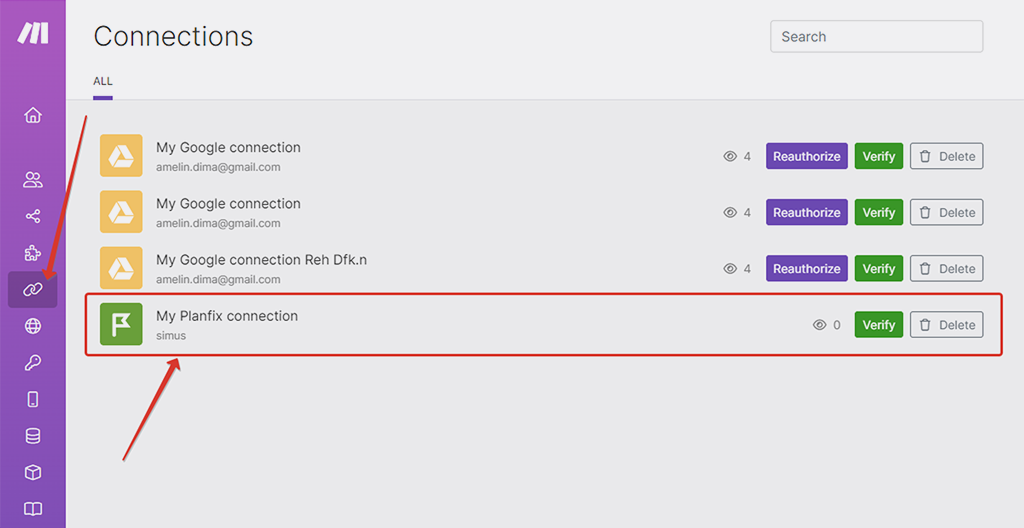Reauthorize the Reh Dfk.n Google connection
Viewport: 1024px width, 528px height.
(807, 269)
